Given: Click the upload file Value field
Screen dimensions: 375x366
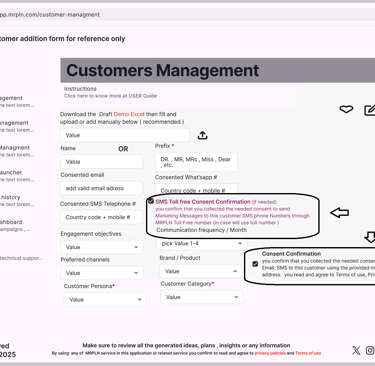Looking at the screenshot, I should pyautogui.click(x=125, y=135).
